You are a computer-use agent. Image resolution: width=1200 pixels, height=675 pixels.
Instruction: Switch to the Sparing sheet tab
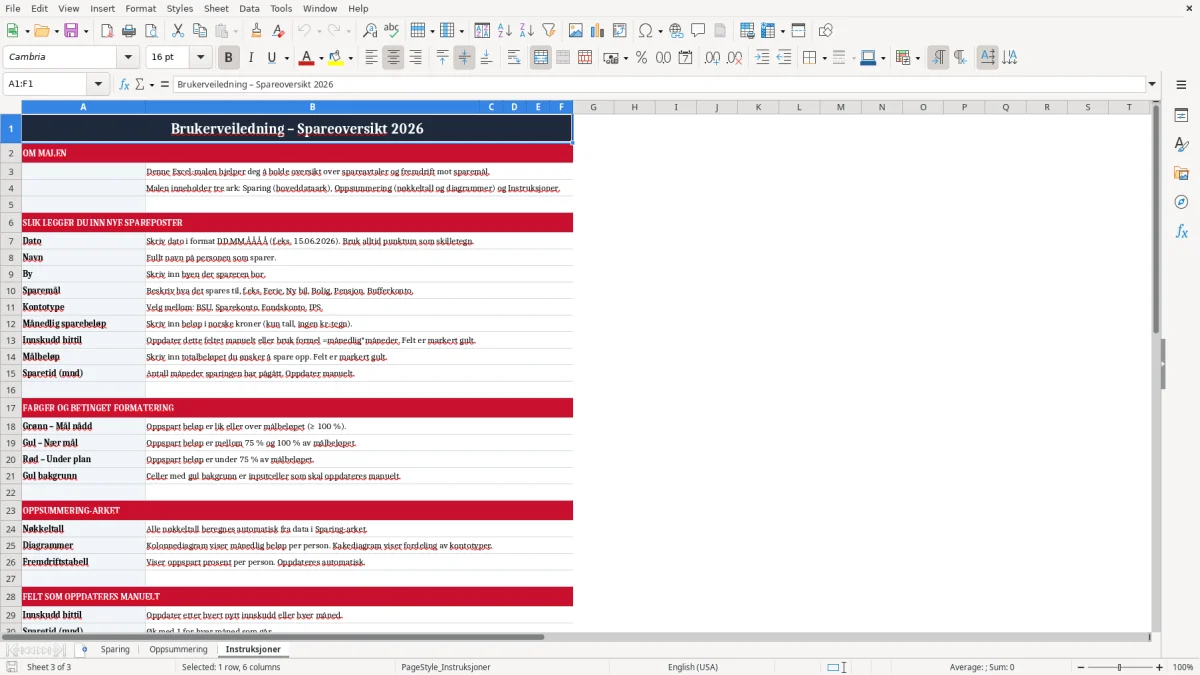(x=115, y=649)
